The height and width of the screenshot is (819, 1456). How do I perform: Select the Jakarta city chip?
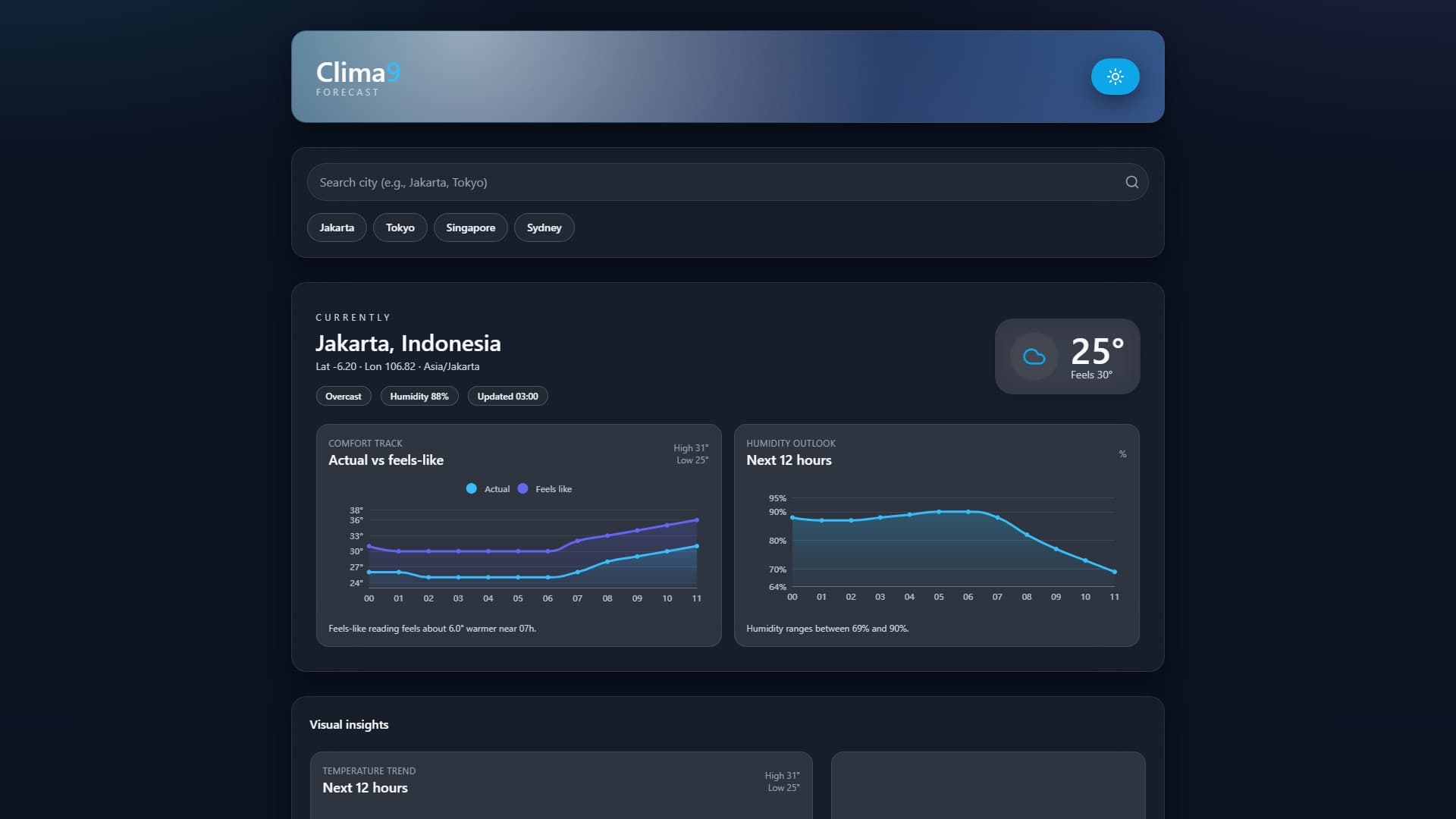[337, 227]
